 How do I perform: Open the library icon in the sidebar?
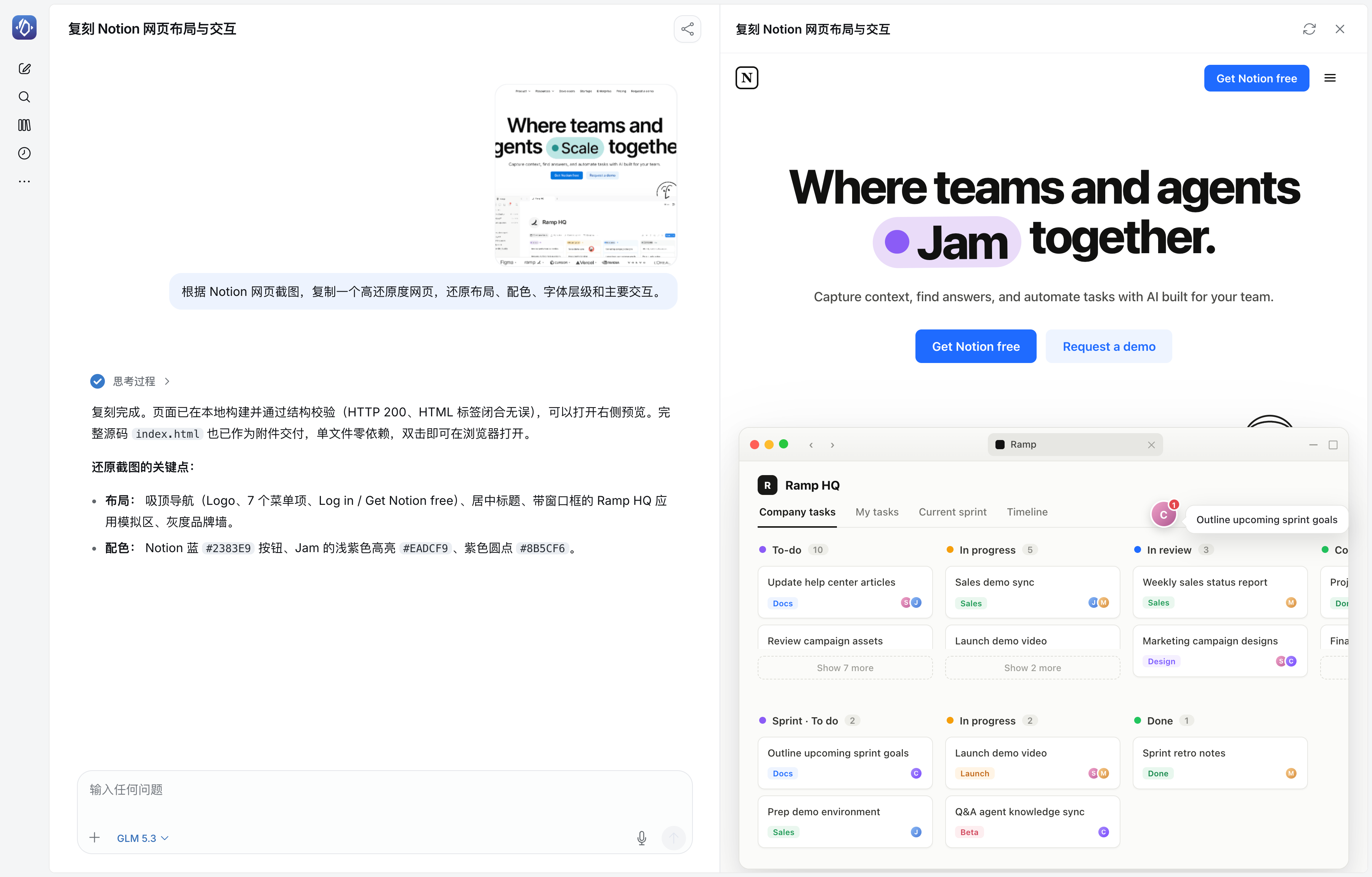point(24,125)
